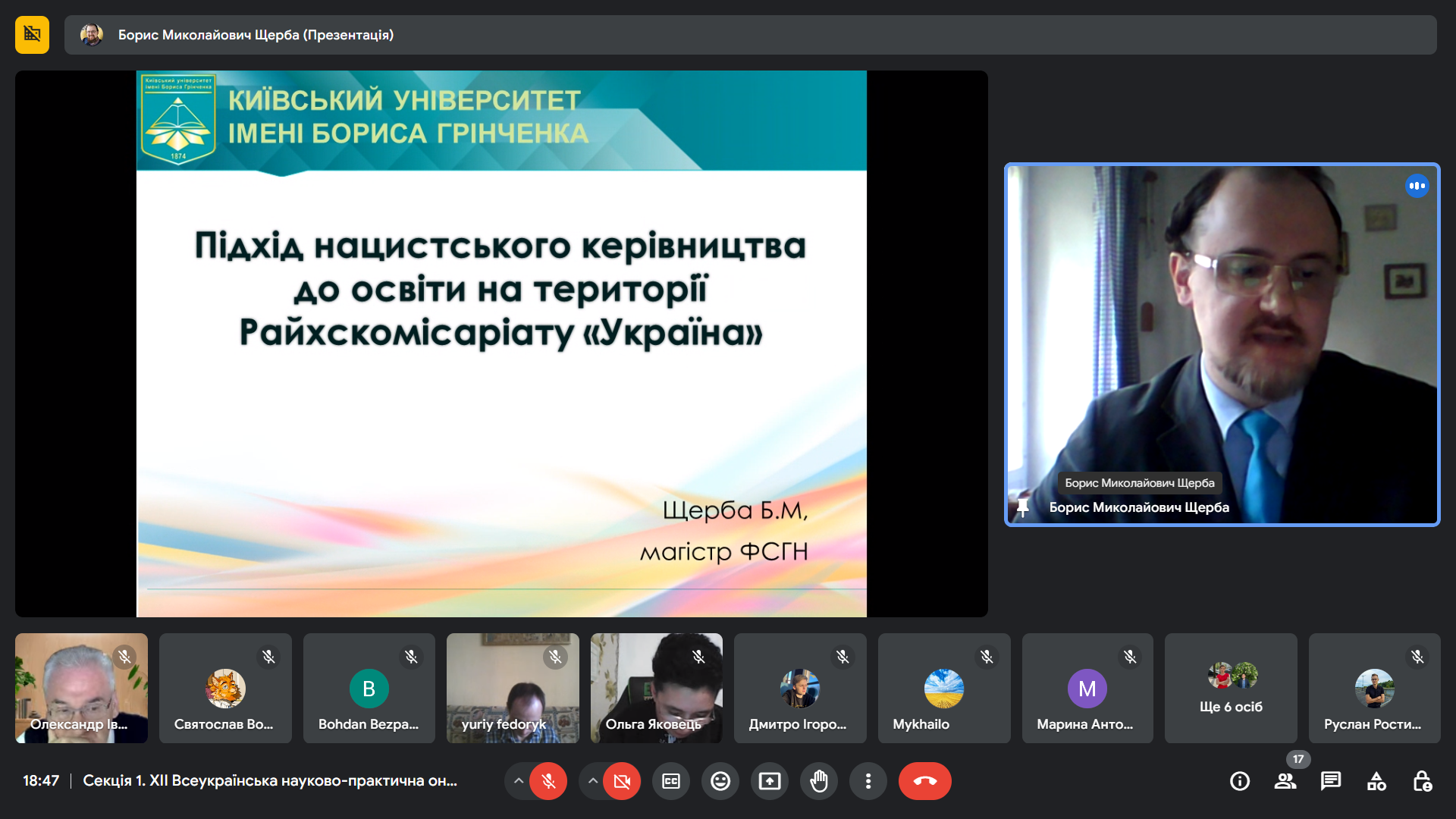Screen dimensions: 1456x819
Task: Click the present screen icon
Action: pos(769,781)
